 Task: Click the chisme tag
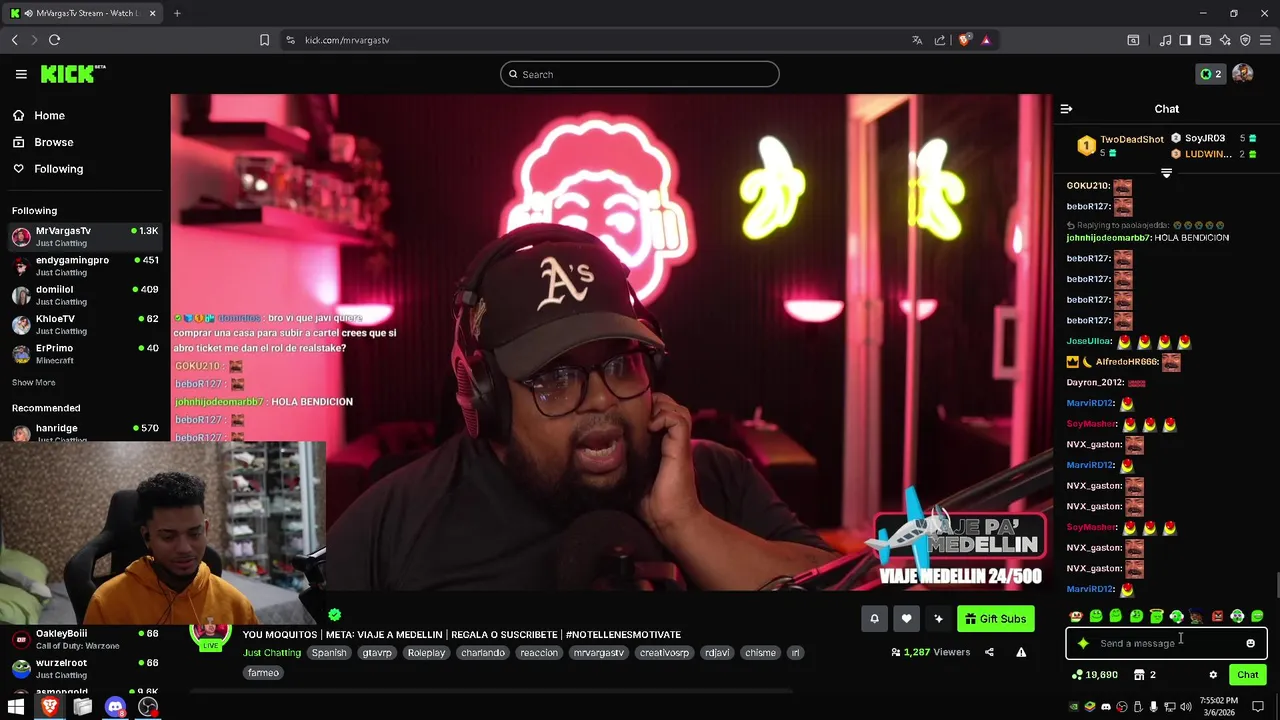pos(760,653)
